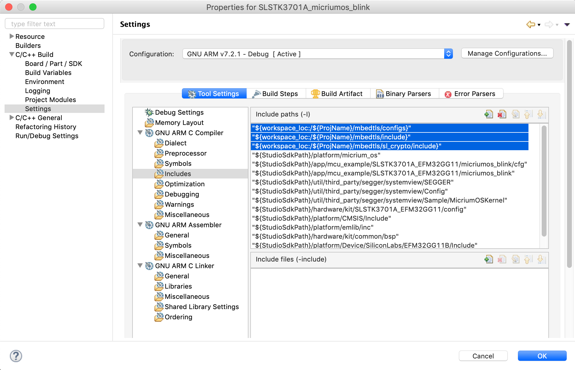Image resolution: width=575 pixels, height=370 pixels.
Task: Click the OK button
Action: click(542, 356)
